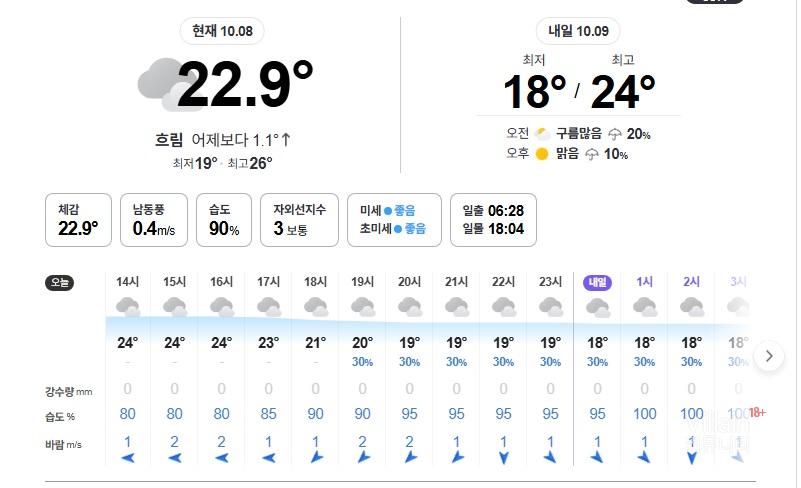This screenshot has width=801, height=488.
Task: Click the umbrella icon next to 20%
Action: tap(615, 134)
